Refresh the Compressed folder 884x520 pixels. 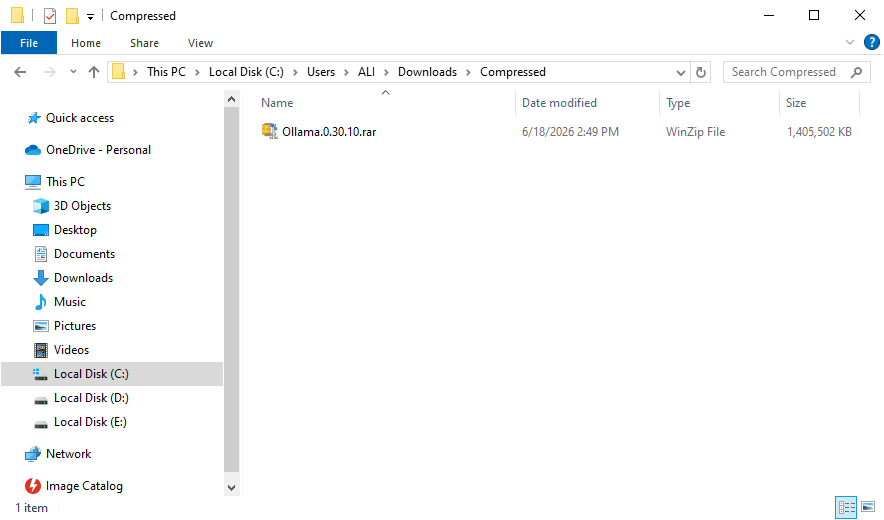(700, 72)
